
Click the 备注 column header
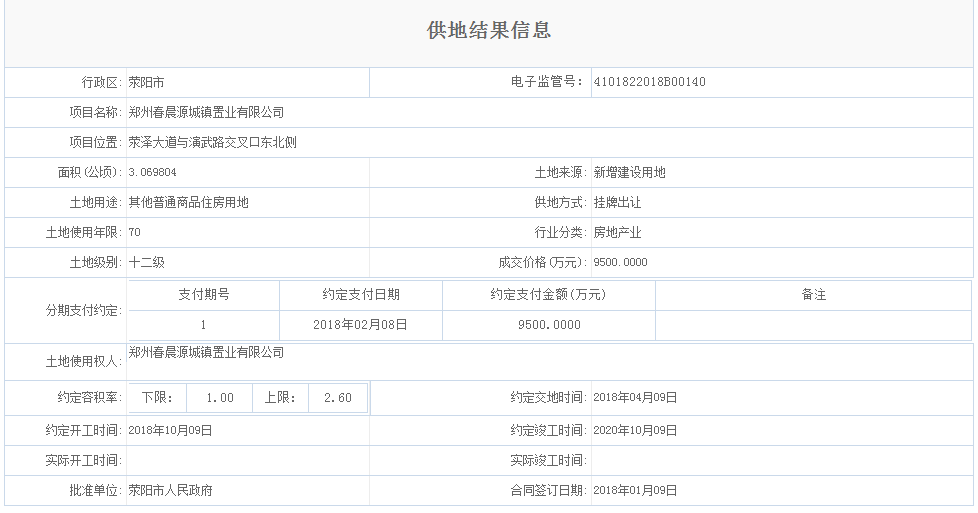point(814,295)
